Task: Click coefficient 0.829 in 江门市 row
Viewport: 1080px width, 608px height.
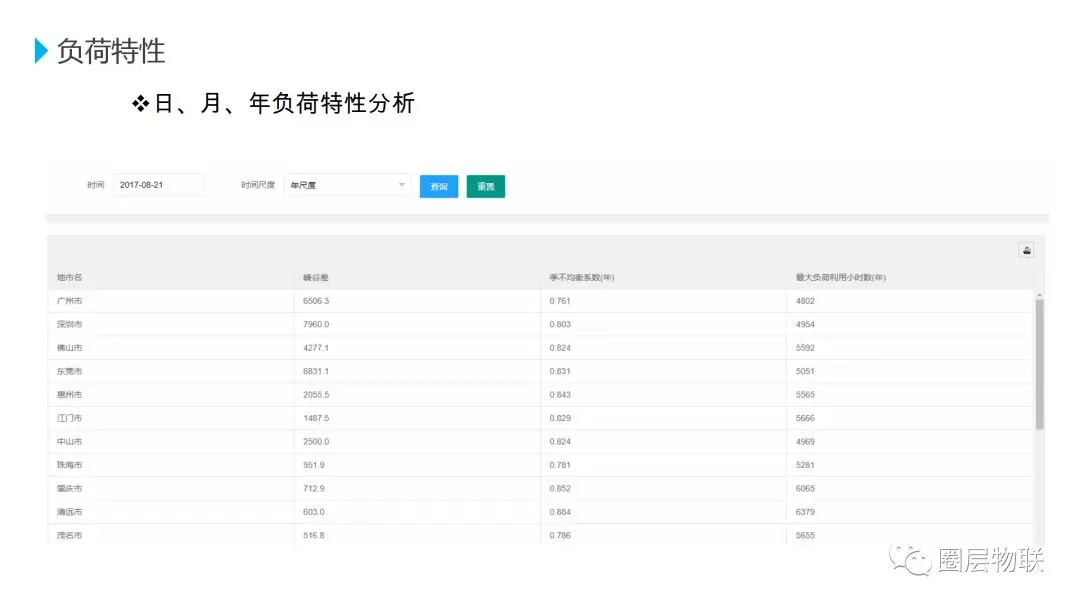Action: (x=560, y=418)
